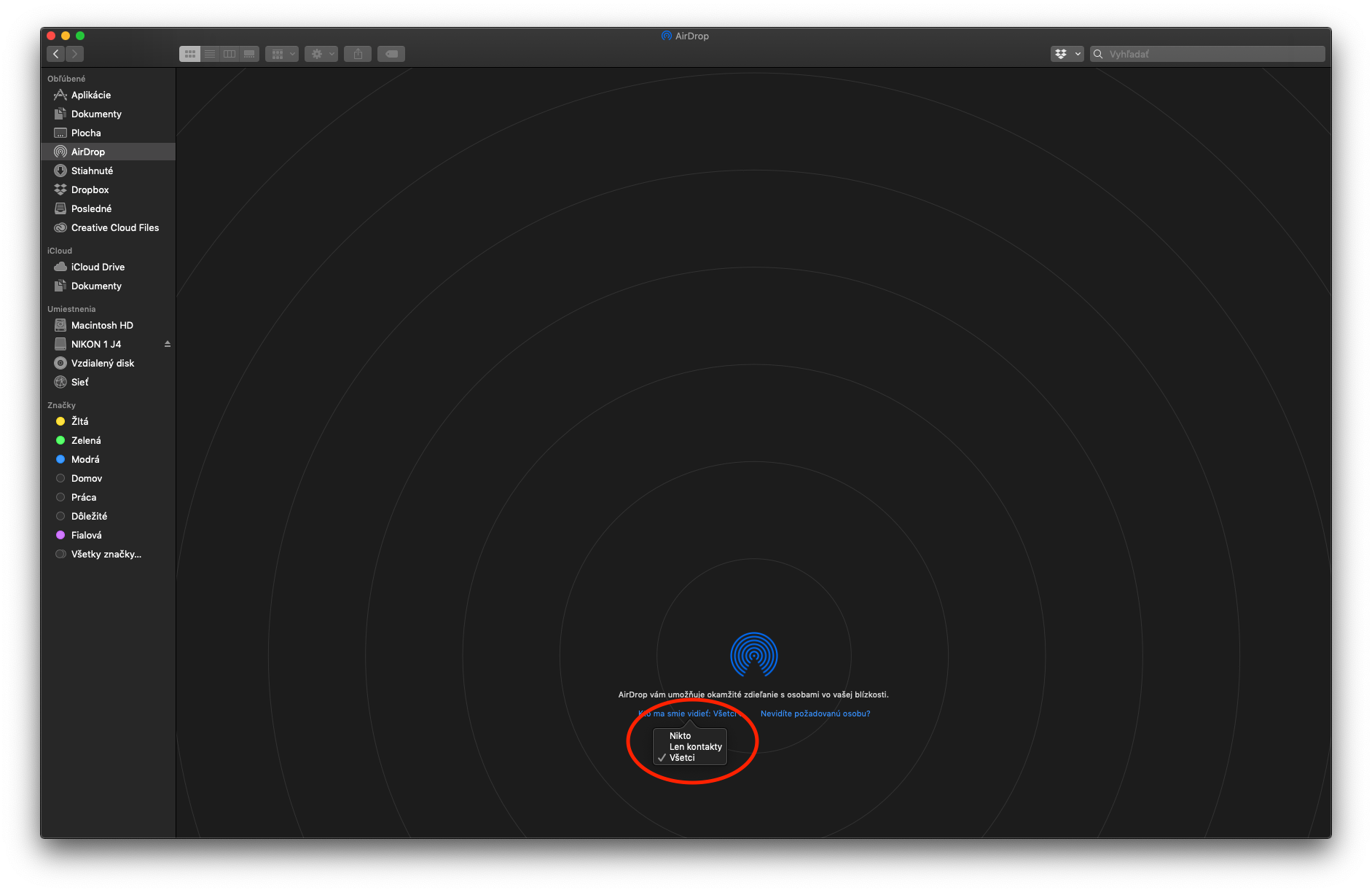Screen dimensions: 1372x892
Task: Click the 'Kto ma smie vidieť' link
Action: tap(690, 713)
